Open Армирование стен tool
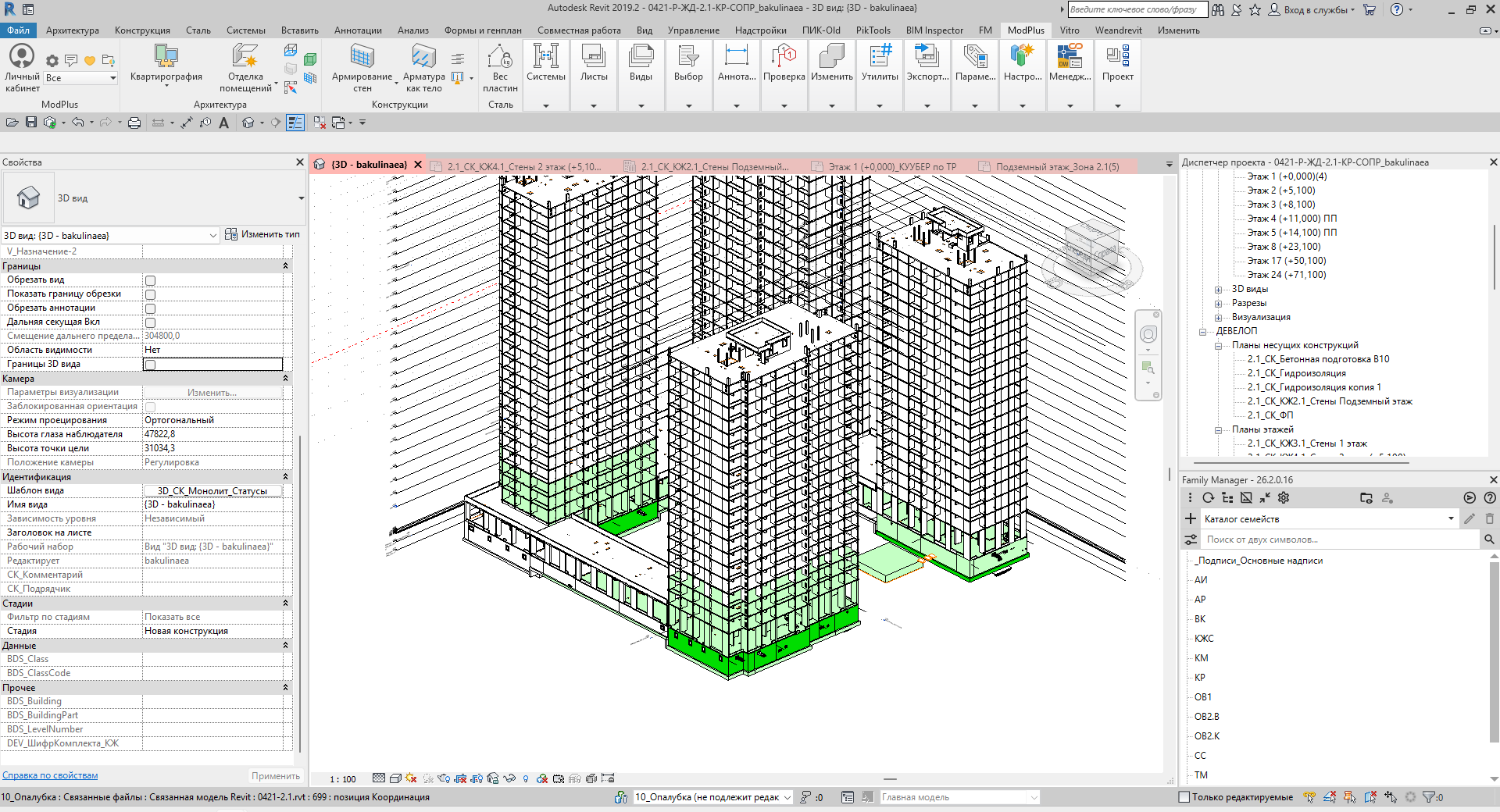This screenshot has width=1500, height=812. tap(362, 68)
